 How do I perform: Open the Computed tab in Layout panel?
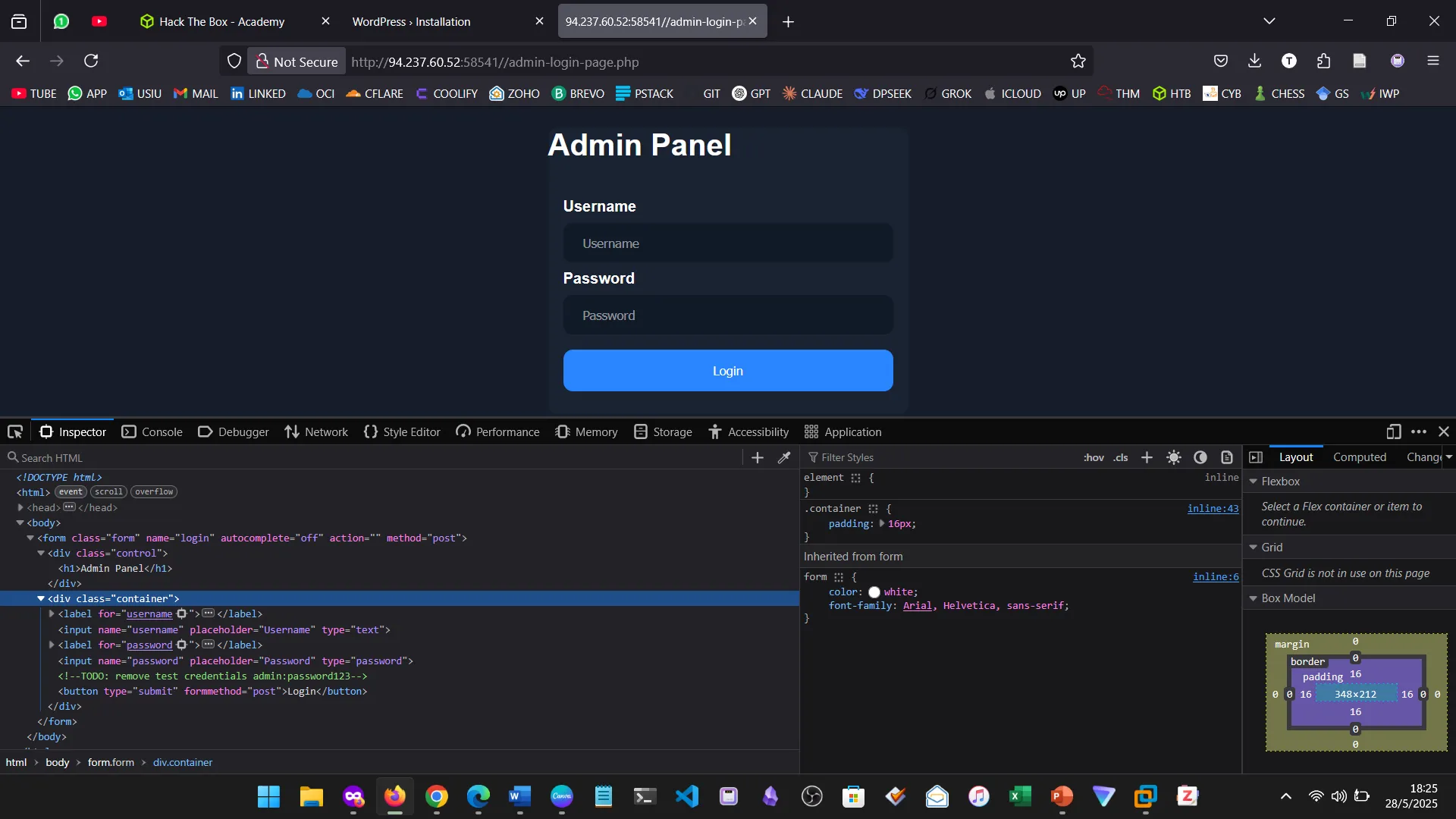[x=1359, y=457]
